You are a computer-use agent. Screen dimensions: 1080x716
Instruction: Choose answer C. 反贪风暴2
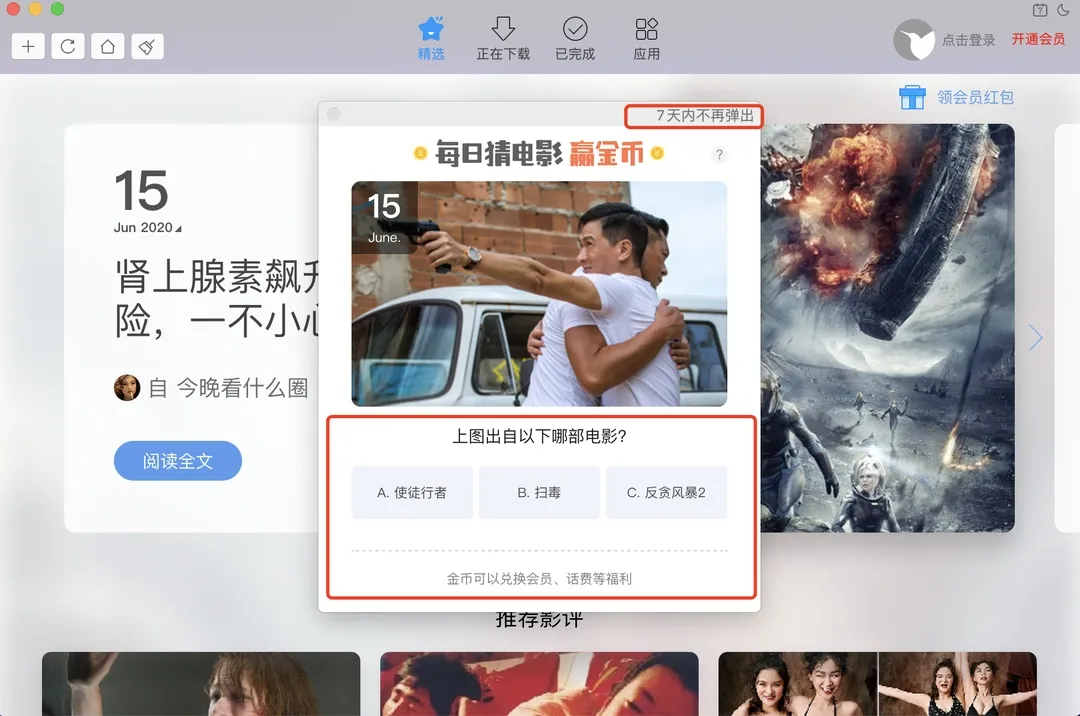point(666,493)
